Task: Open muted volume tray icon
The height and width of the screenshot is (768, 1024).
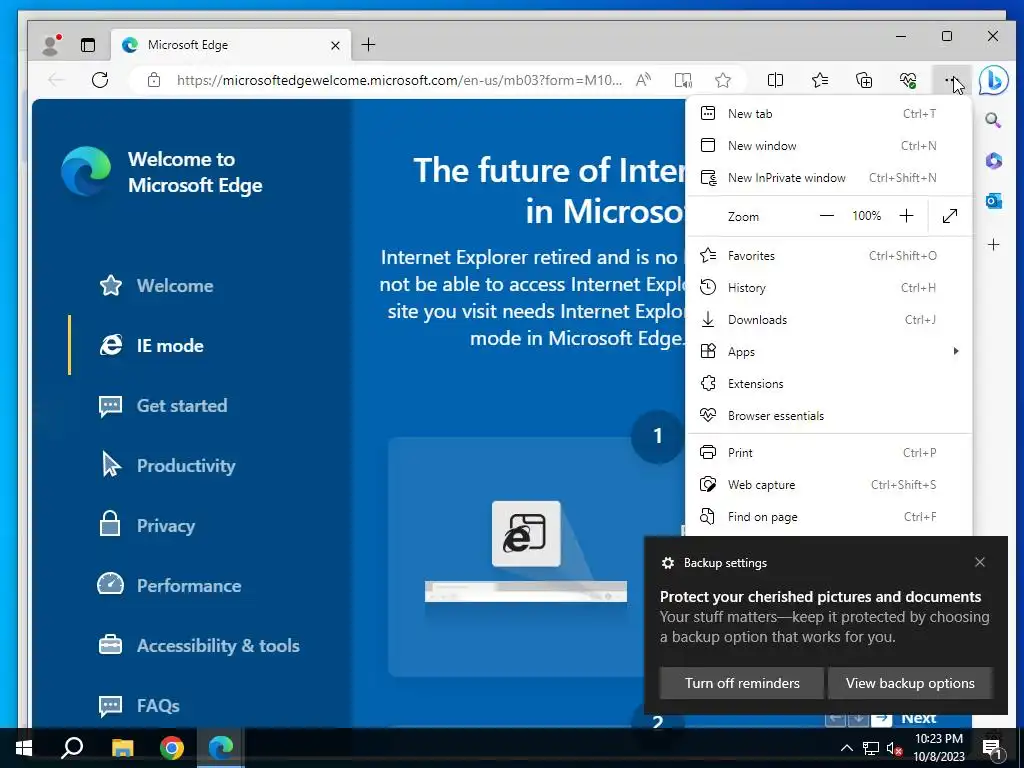Action: 894,748
